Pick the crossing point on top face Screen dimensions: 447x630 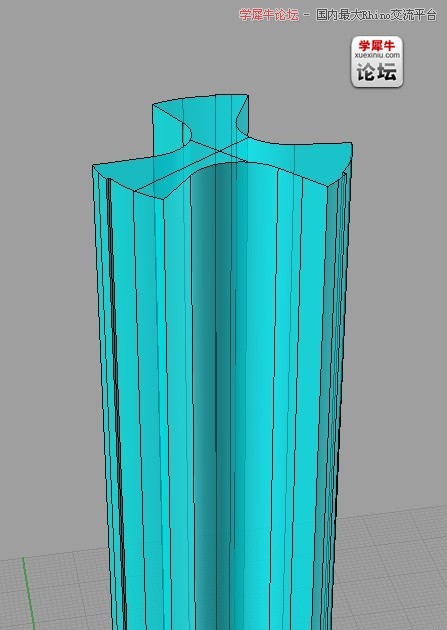coord(220,151)
